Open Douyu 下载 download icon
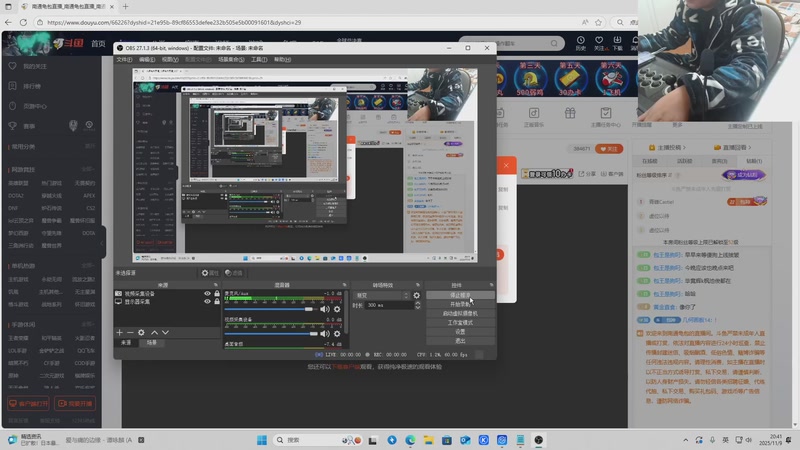 pos(617,43)
